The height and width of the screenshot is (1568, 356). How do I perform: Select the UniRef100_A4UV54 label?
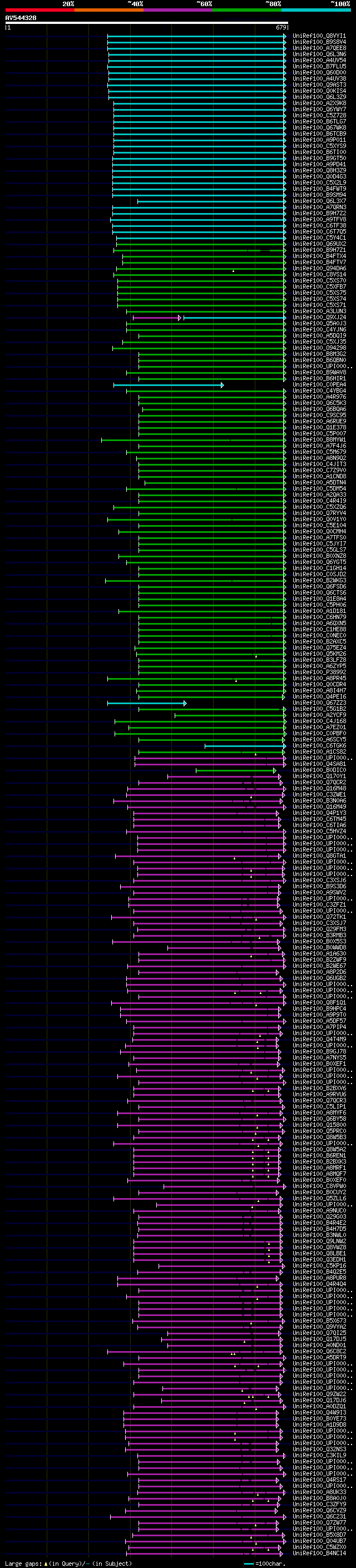pos(319,60)
